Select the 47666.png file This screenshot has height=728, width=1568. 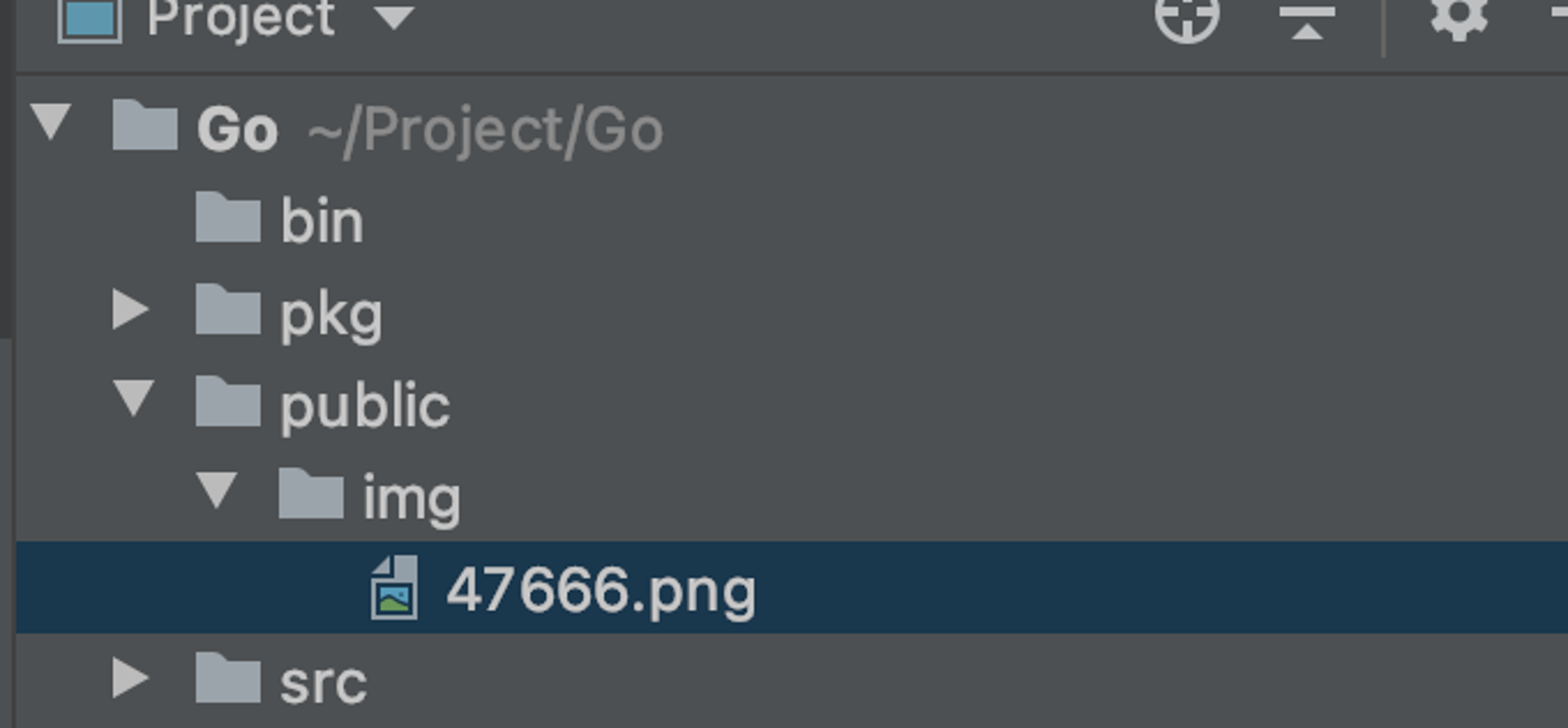point(792,587)
